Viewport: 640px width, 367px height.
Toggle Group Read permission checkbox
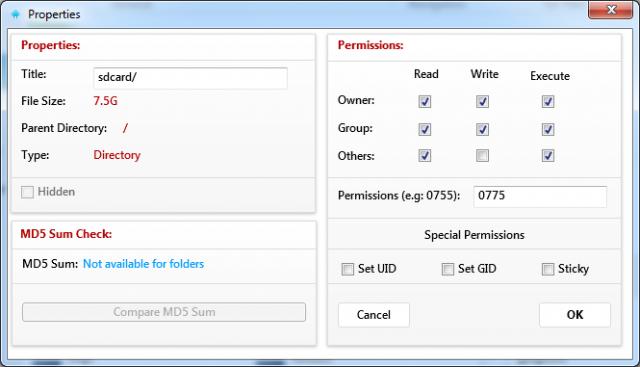[x=424, y=129]
